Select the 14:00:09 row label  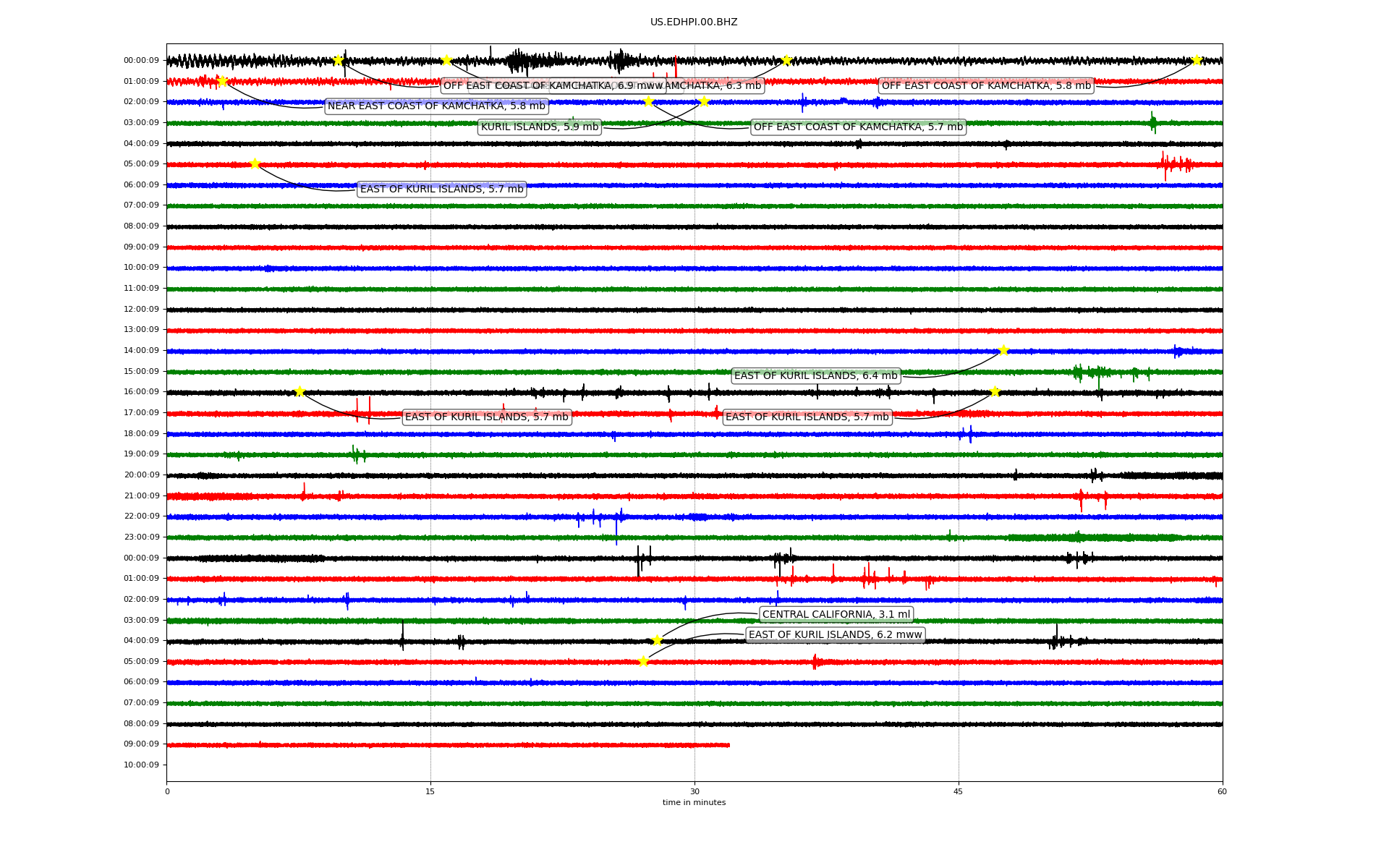[141, 351]
